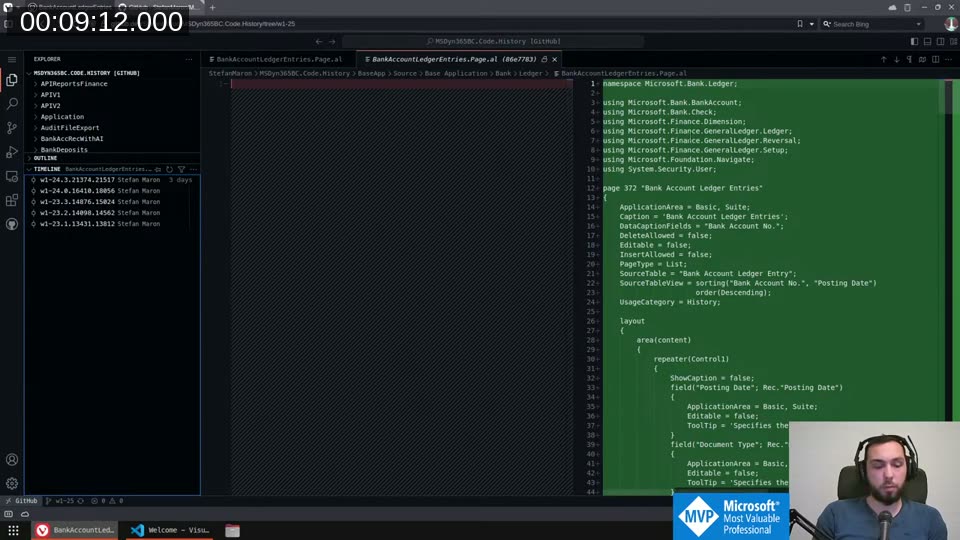Toggle secondary side bar visibility
The width and height of the screenshot is (960, 540).
(x=940, y=41)
